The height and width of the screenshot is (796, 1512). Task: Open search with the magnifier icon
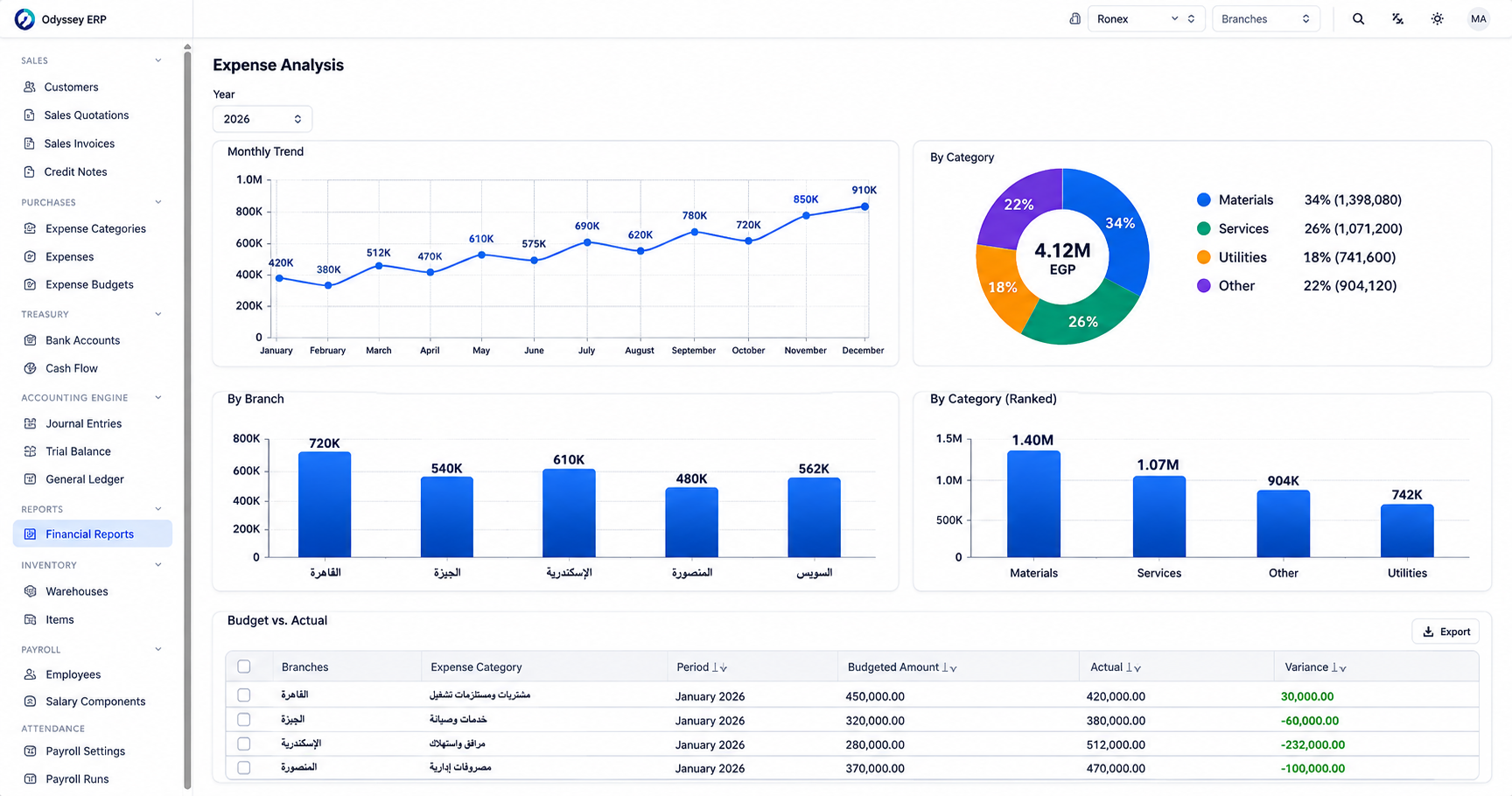(1358, 19)
